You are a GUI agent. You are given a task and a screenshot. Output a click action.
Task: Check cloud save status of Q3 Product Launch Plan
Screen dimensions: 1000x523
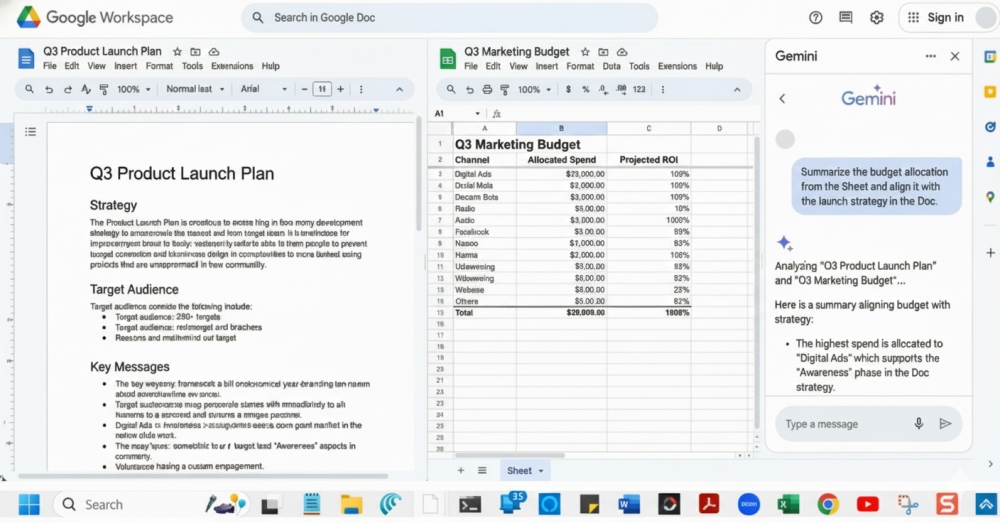[214, 52]
